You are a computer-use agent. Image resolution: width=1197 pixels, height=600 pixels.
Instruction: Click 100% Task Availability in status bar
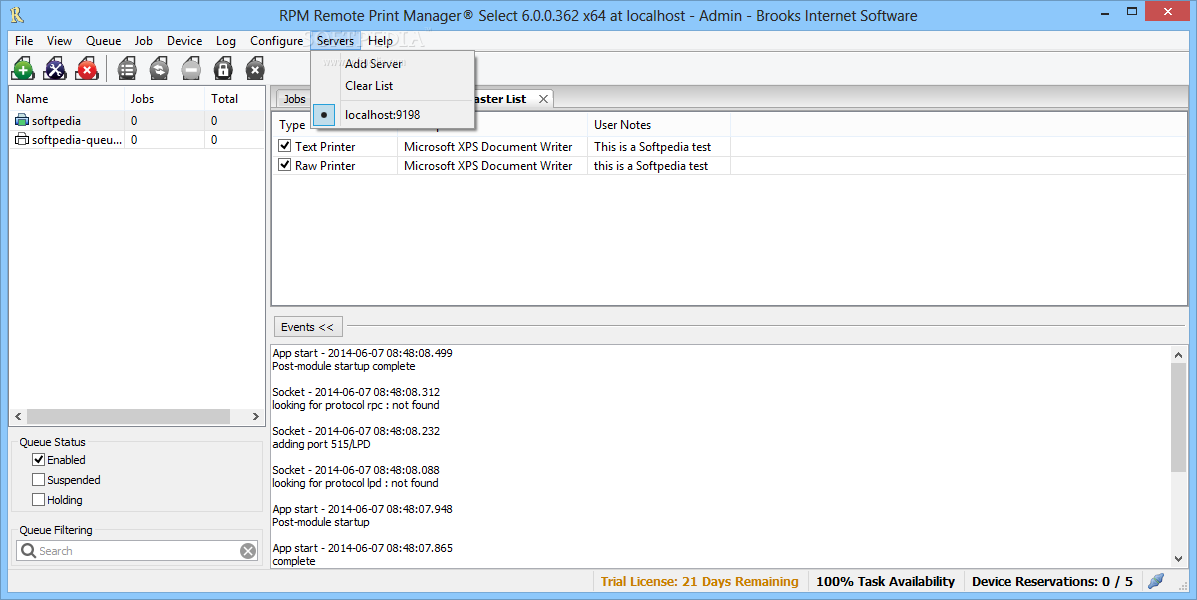[886, 582]
